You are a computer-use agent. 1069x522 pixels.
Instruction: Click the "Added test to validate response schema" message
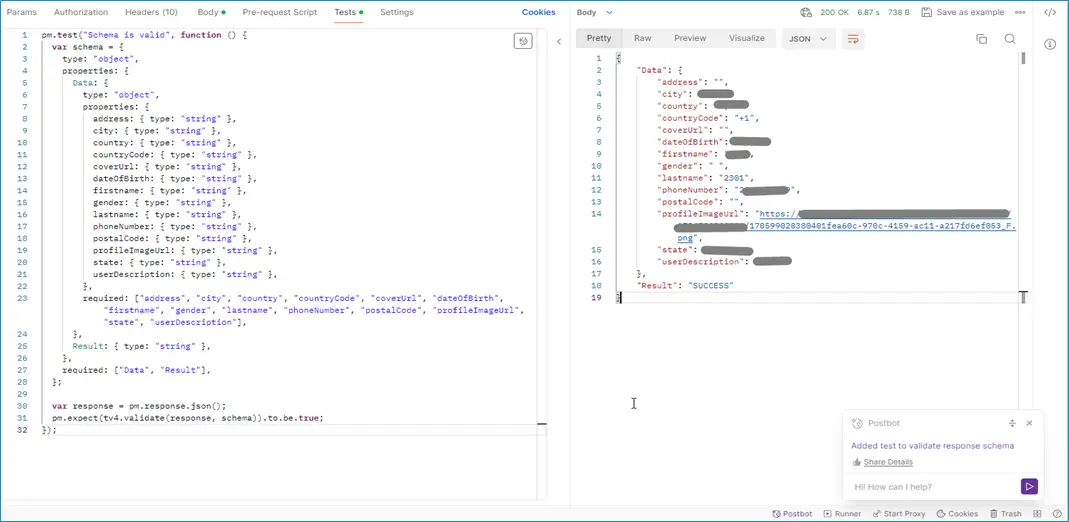(932, 446)
